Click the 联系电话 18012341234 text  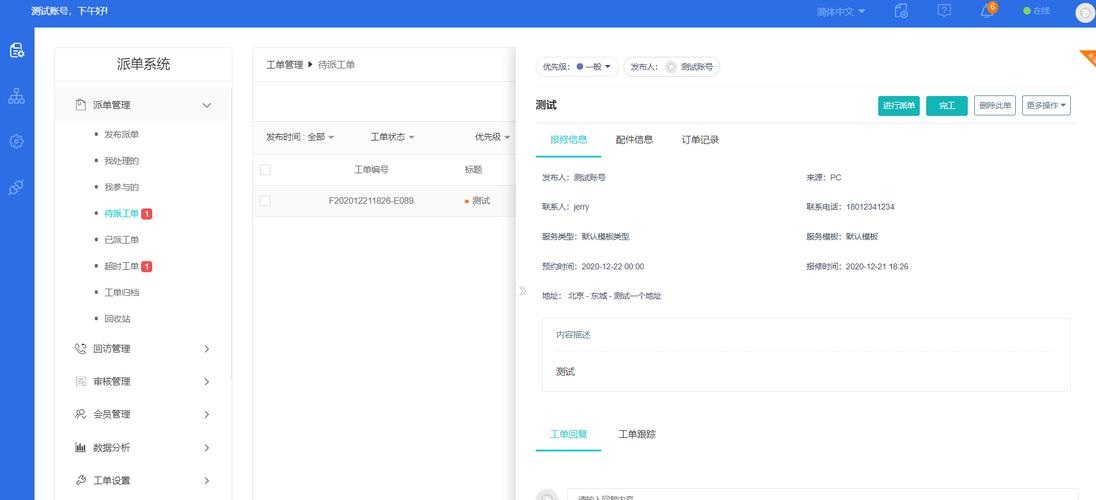[x=850, y=207]
